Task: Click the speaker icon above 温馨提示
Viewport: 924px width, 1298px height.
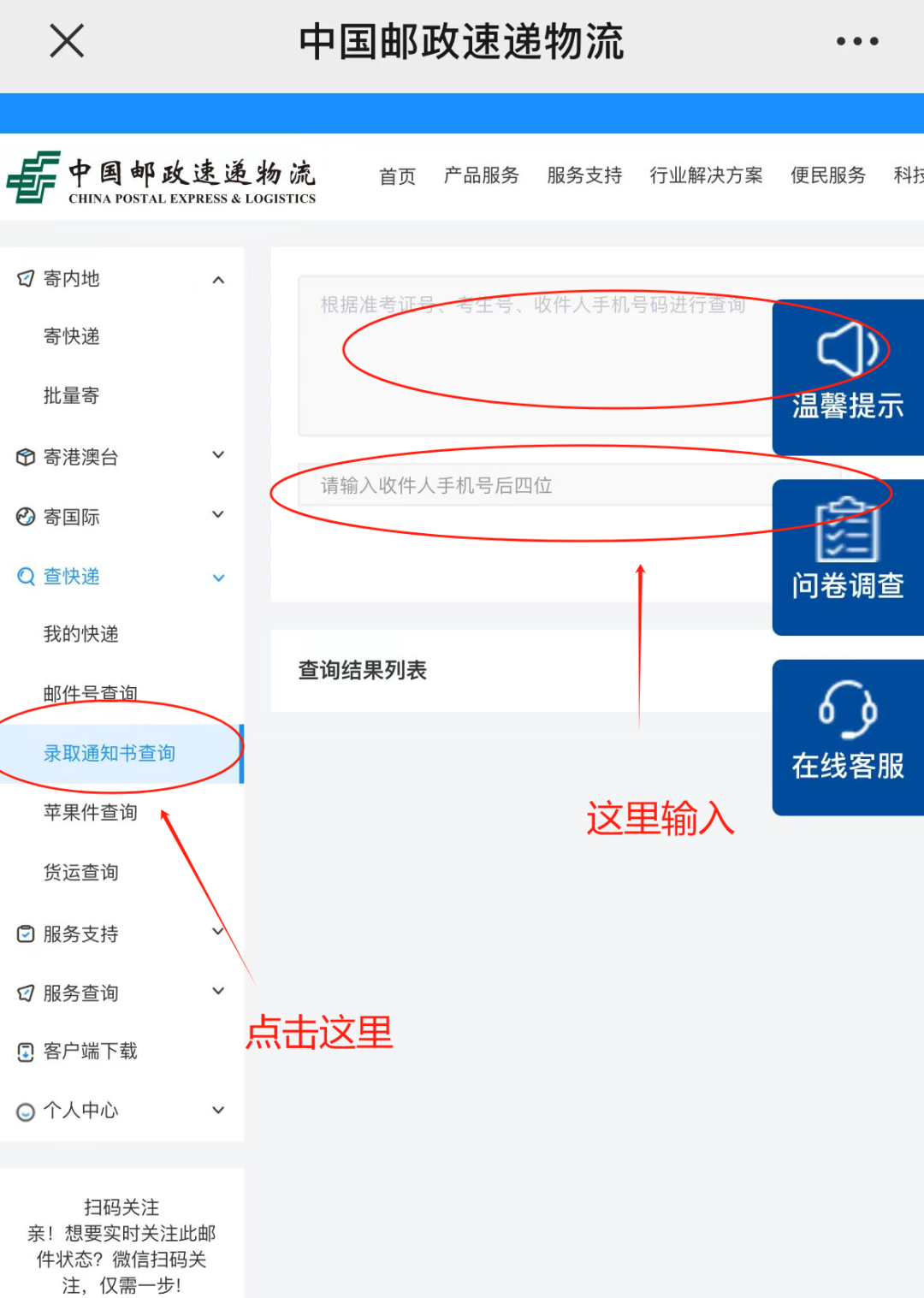Action: [x=847, y=349]
